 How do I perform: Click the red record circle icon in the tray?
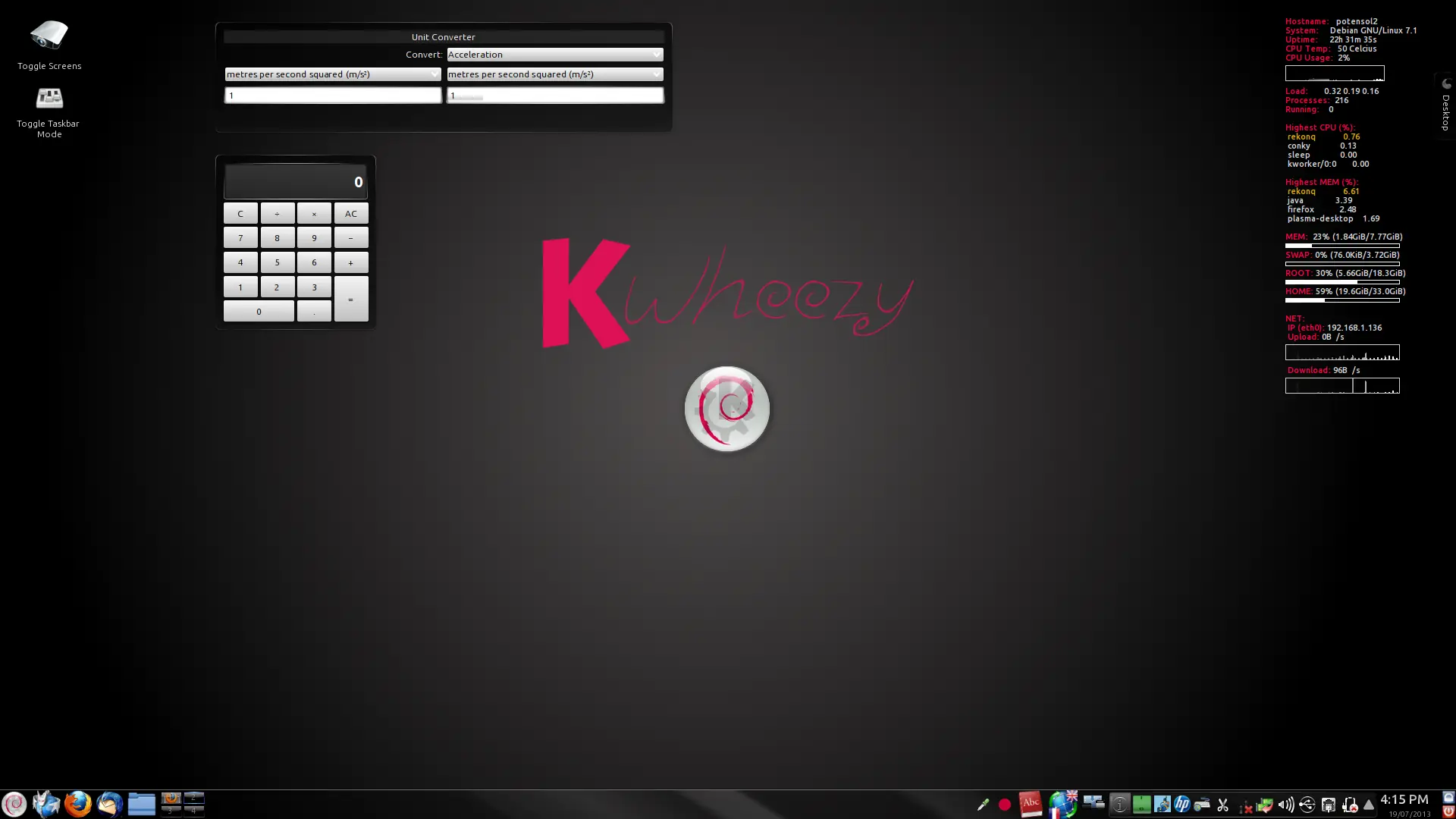coord(1005,805)
